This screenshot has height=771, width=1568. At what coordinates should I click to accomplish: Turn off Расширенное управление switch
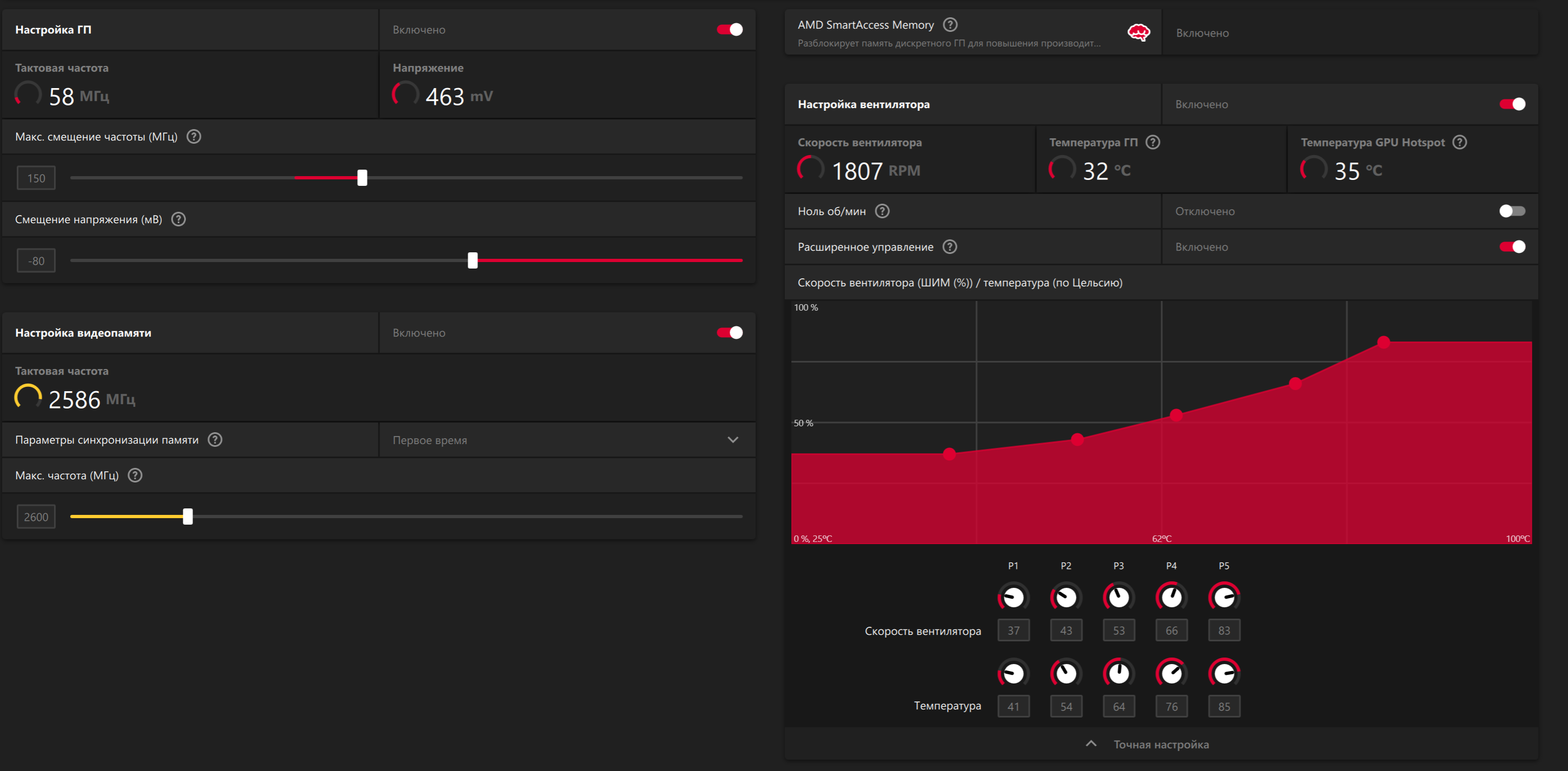point(1511,247)
